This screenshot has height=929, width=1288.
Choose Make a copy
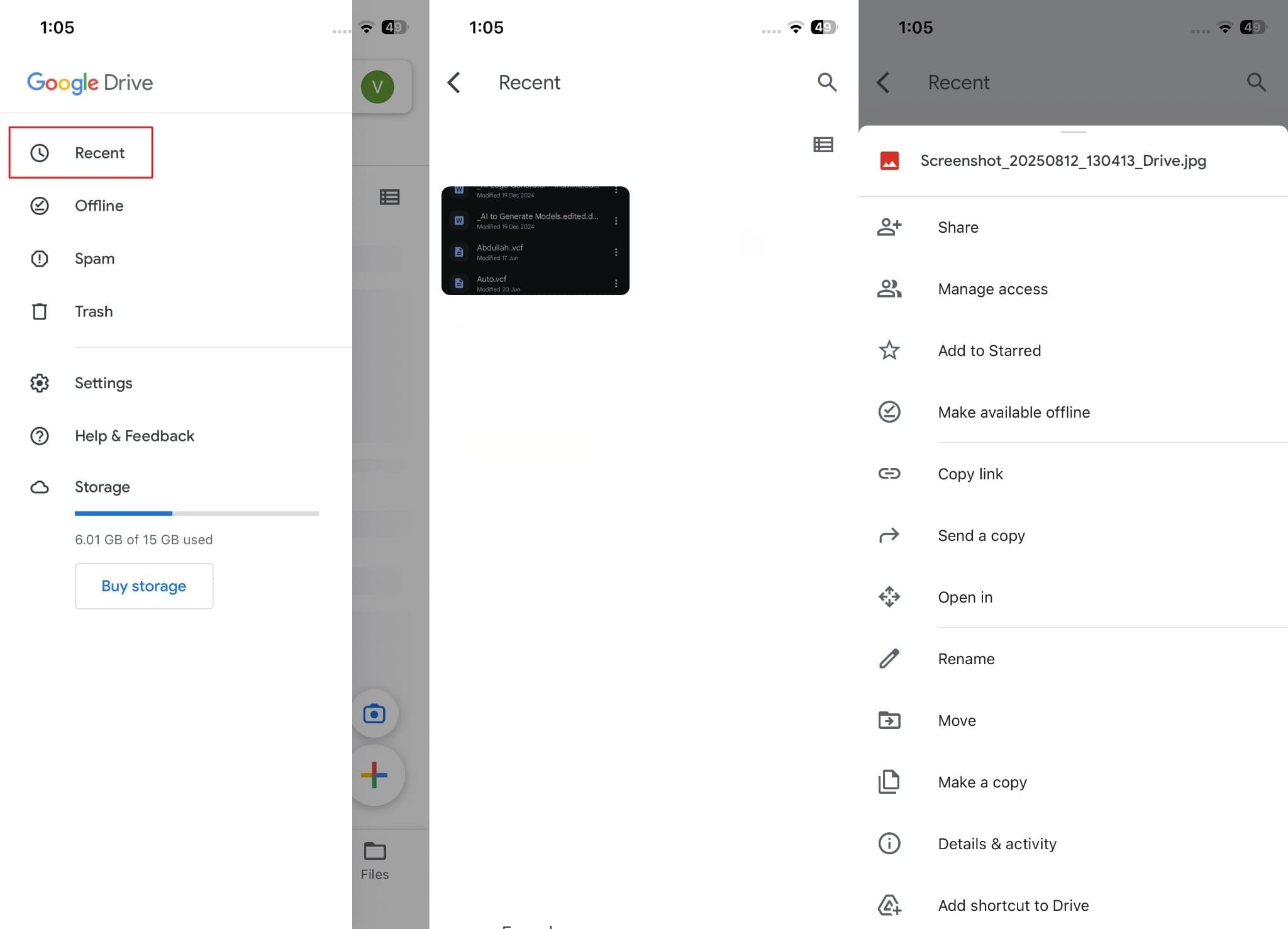click(1073, 782)
